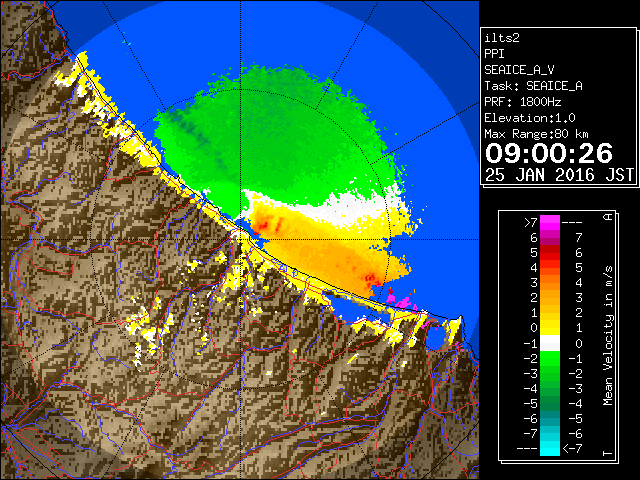Click the '<-7' label on the velocity scale
Viewport: 640px width, 480px height.
[x=572, y=449]
